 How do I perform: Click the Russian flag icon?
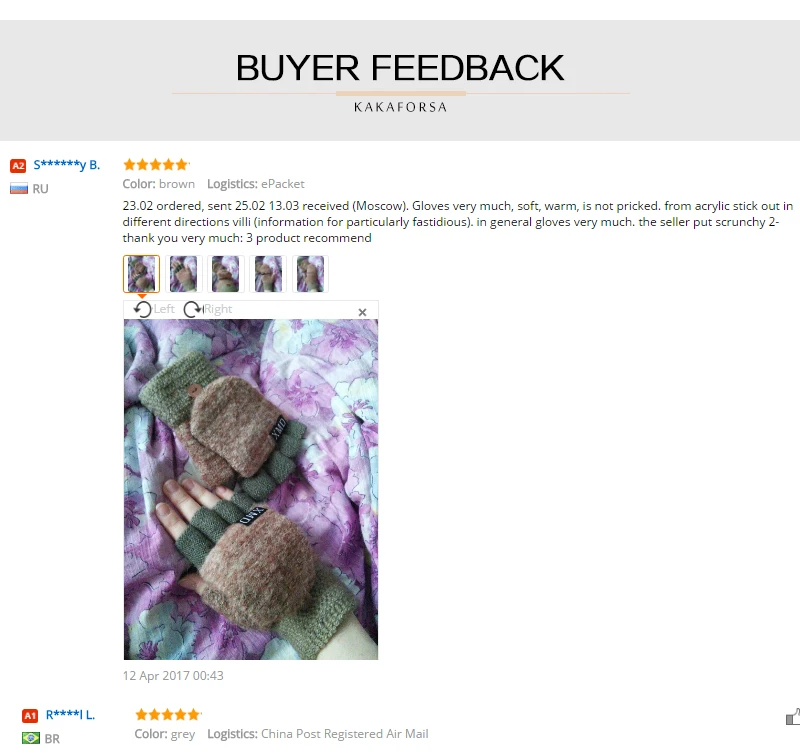coord(19,189)
